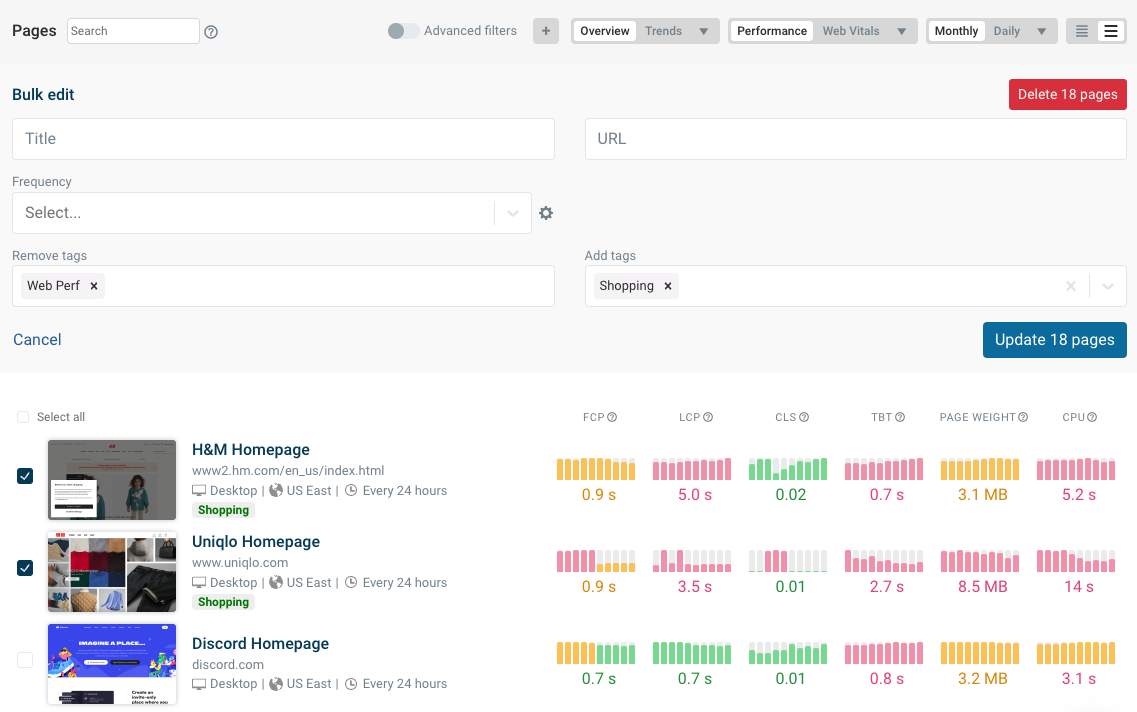The height and width of the screenshot is (712, 1137).
Task: Open the Frequency settings gear icon
Action: coord(546,213)
